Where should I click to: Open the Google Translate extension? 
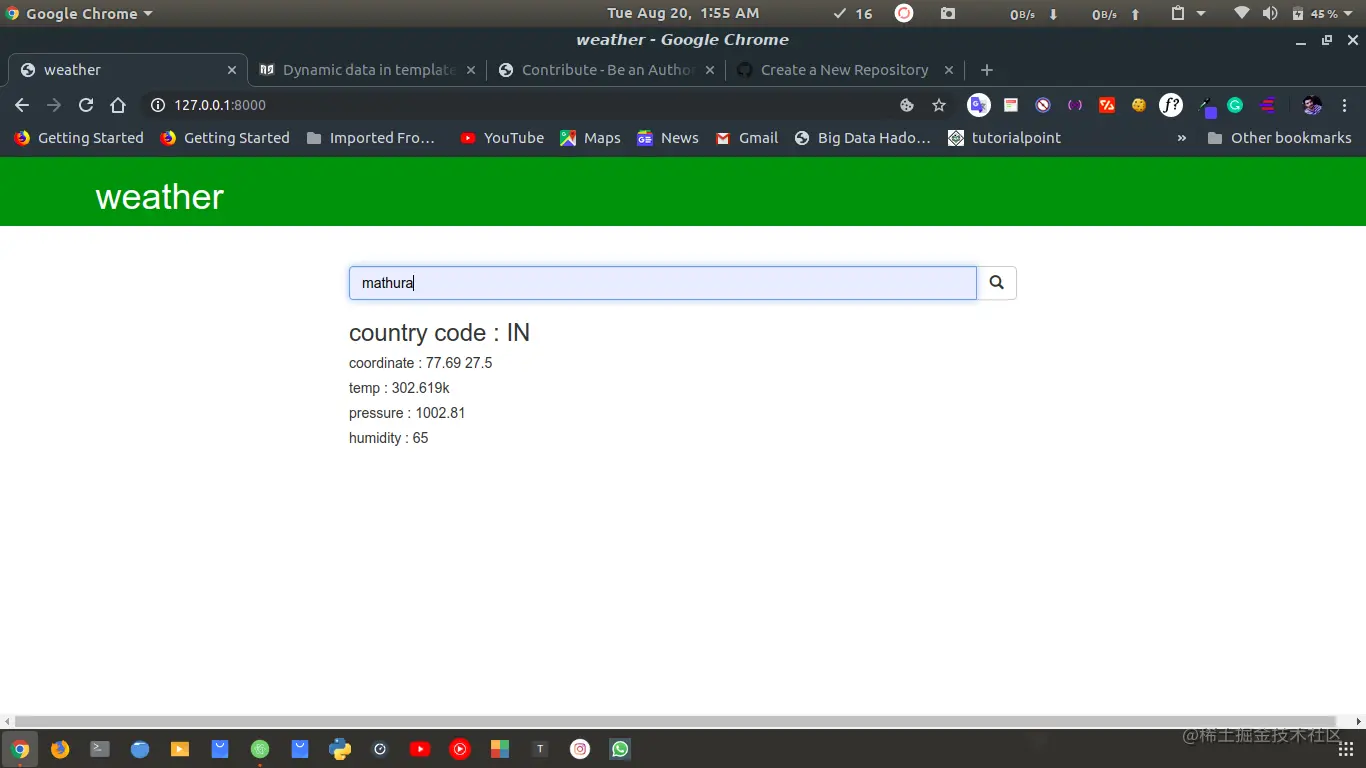pyautogui.click(x=979, y=105)
